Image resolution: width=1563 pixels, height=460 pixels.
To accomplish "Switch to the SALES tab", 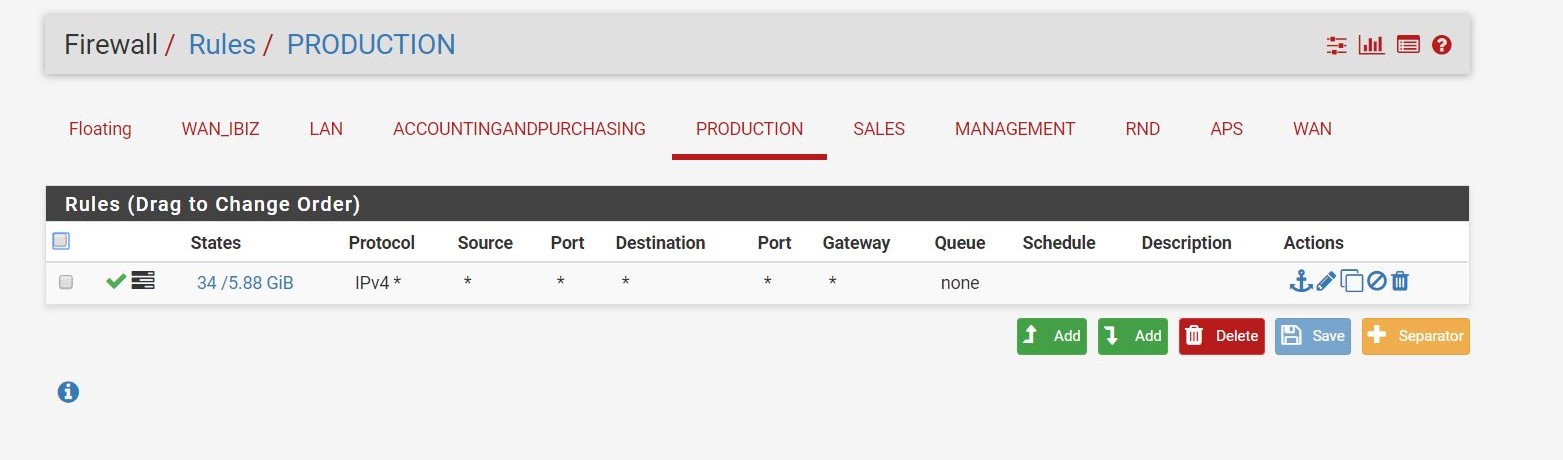I will [x=879, y=129].
